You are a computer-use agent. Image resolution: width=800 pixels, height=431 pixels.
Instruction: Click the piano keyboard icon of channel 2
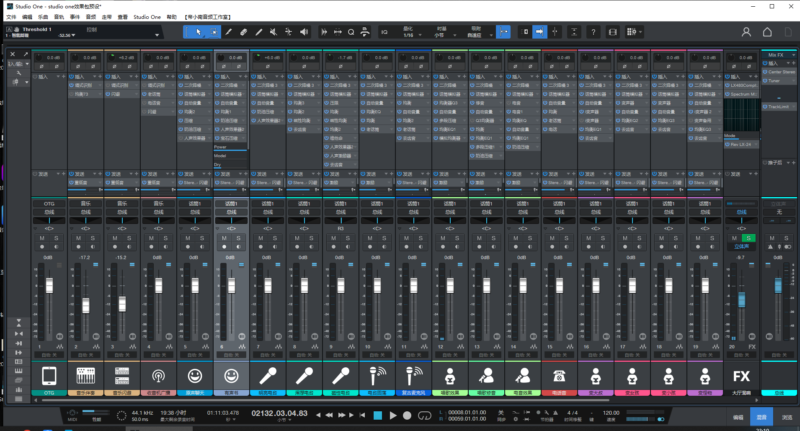coord(85,376)
